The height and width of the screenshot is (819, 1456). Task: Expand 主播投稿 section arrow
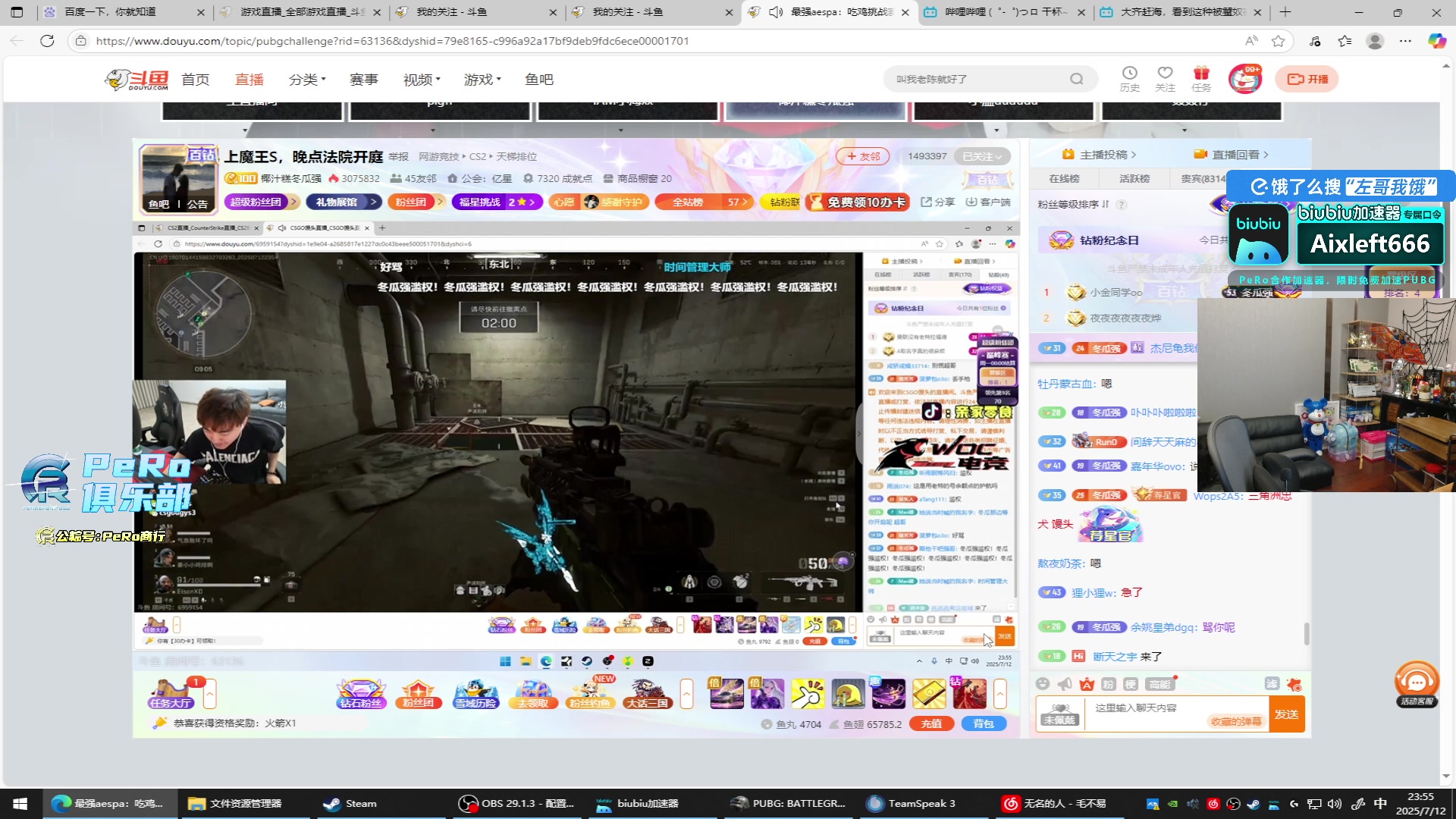[1134, 155]
